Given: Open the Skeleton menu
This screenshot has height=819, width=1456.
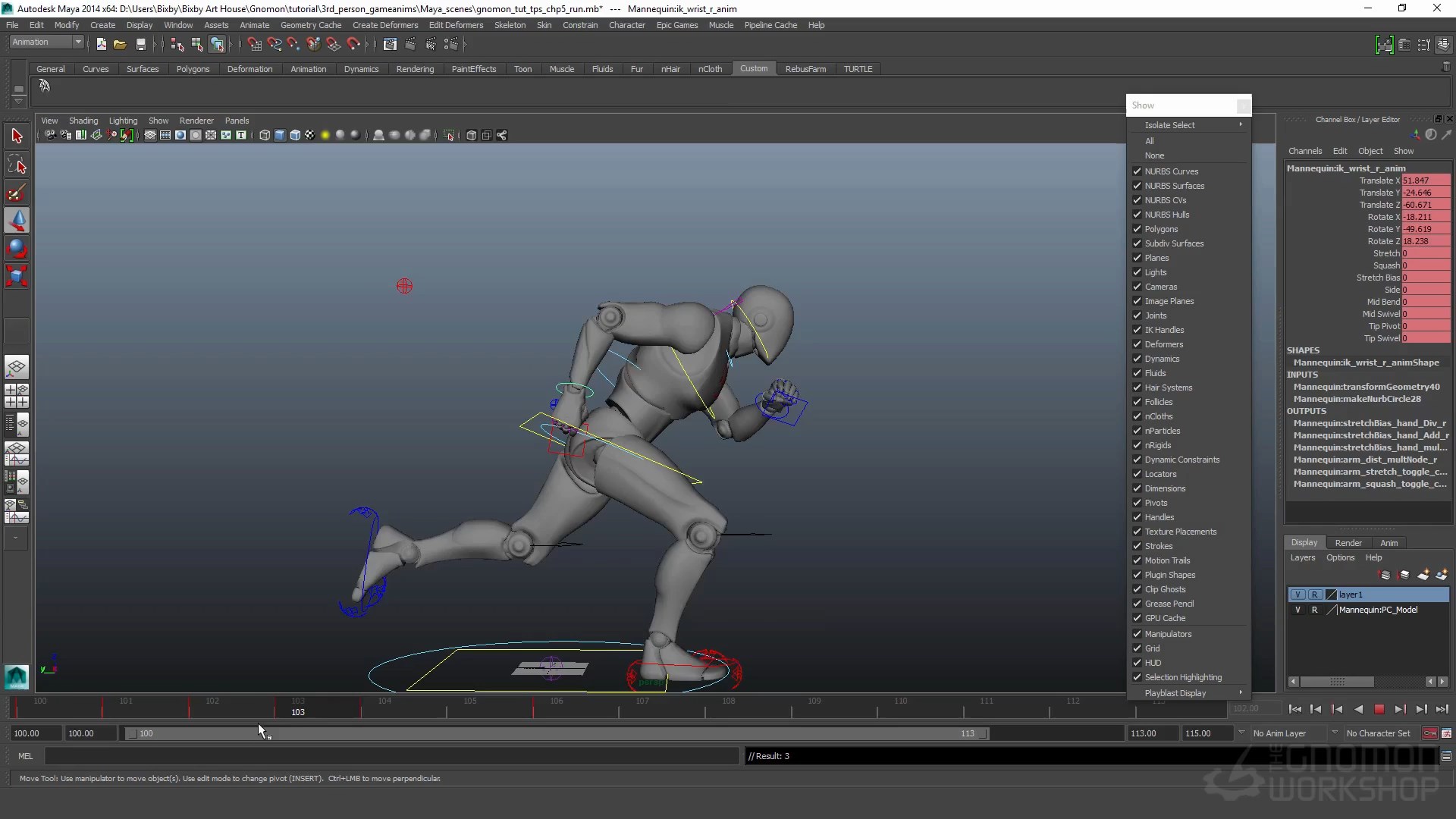Looking at the screenshot, I should tap(510, 25).
